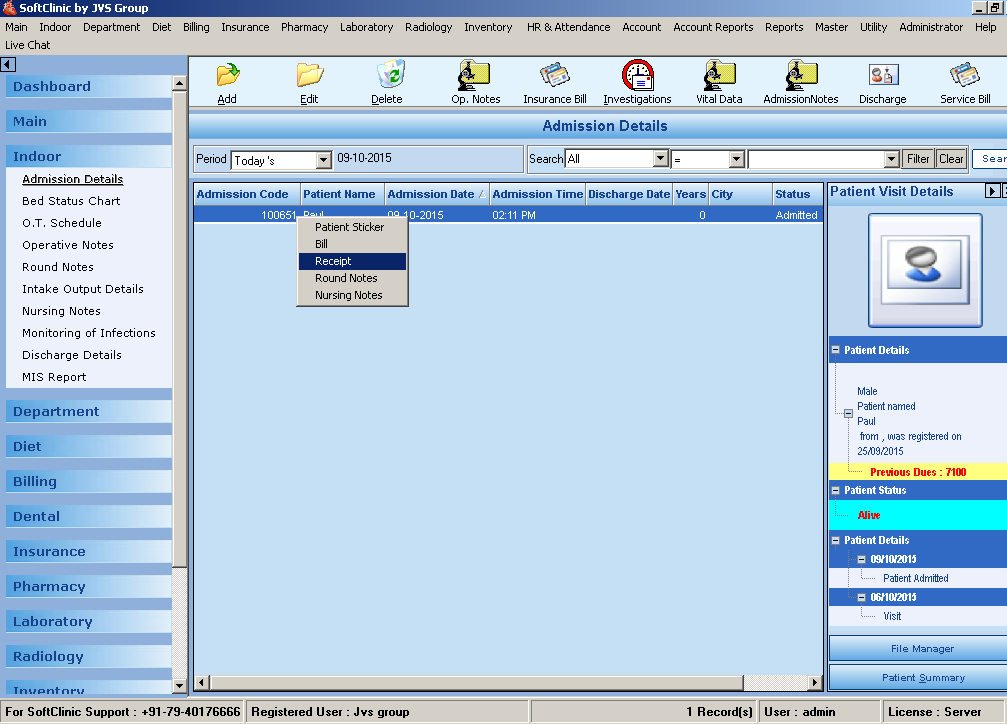Viewport: 1007px width, 724px height.
Task: Click the Add toolbar icon
Action: pos(227,76)
